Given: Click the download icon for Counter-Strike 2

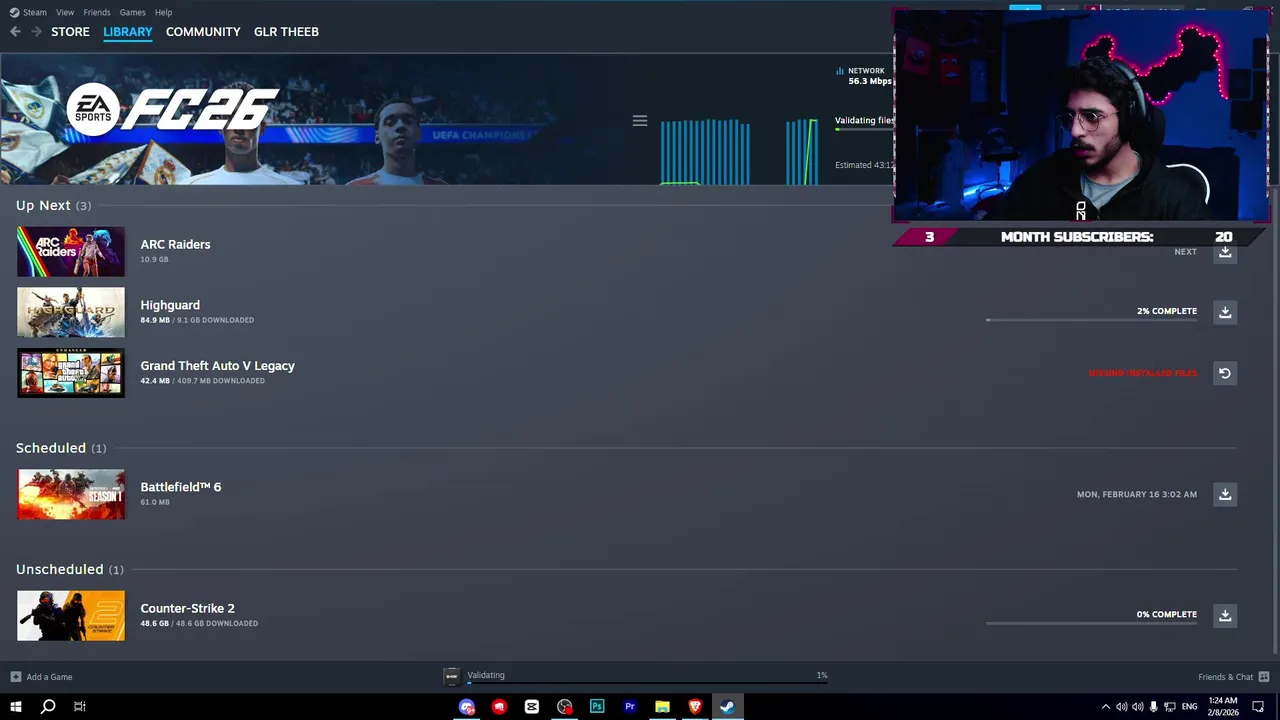Looking at the screenshot, I should (x=1225, y=615).
